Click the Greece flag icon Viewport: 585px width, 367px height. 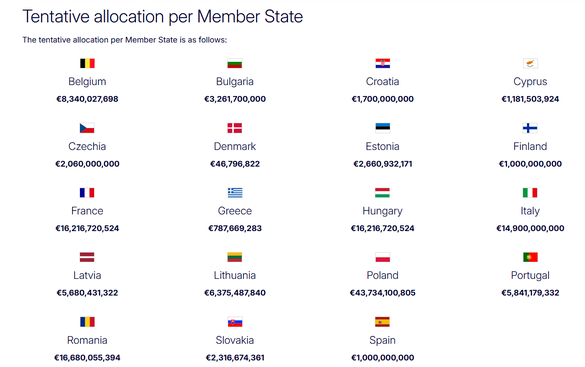point(235,192)
